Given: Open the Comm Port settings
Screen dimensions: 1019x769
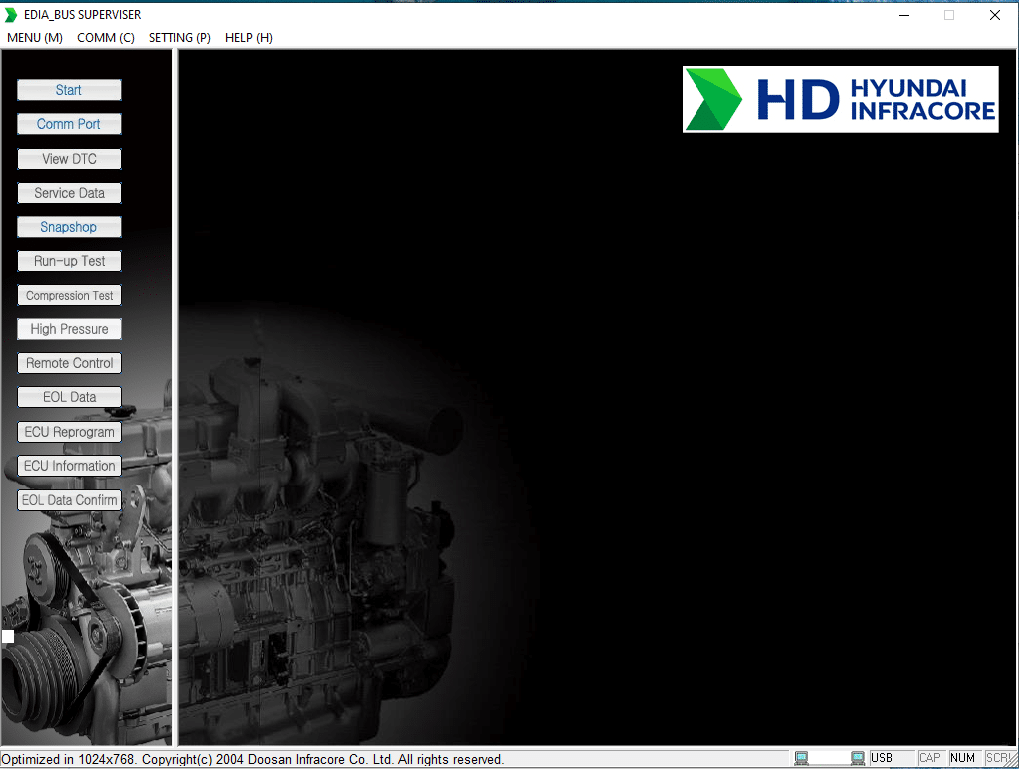Looking at the screenshot, I should pyautogui.click(x=69, y=124).
